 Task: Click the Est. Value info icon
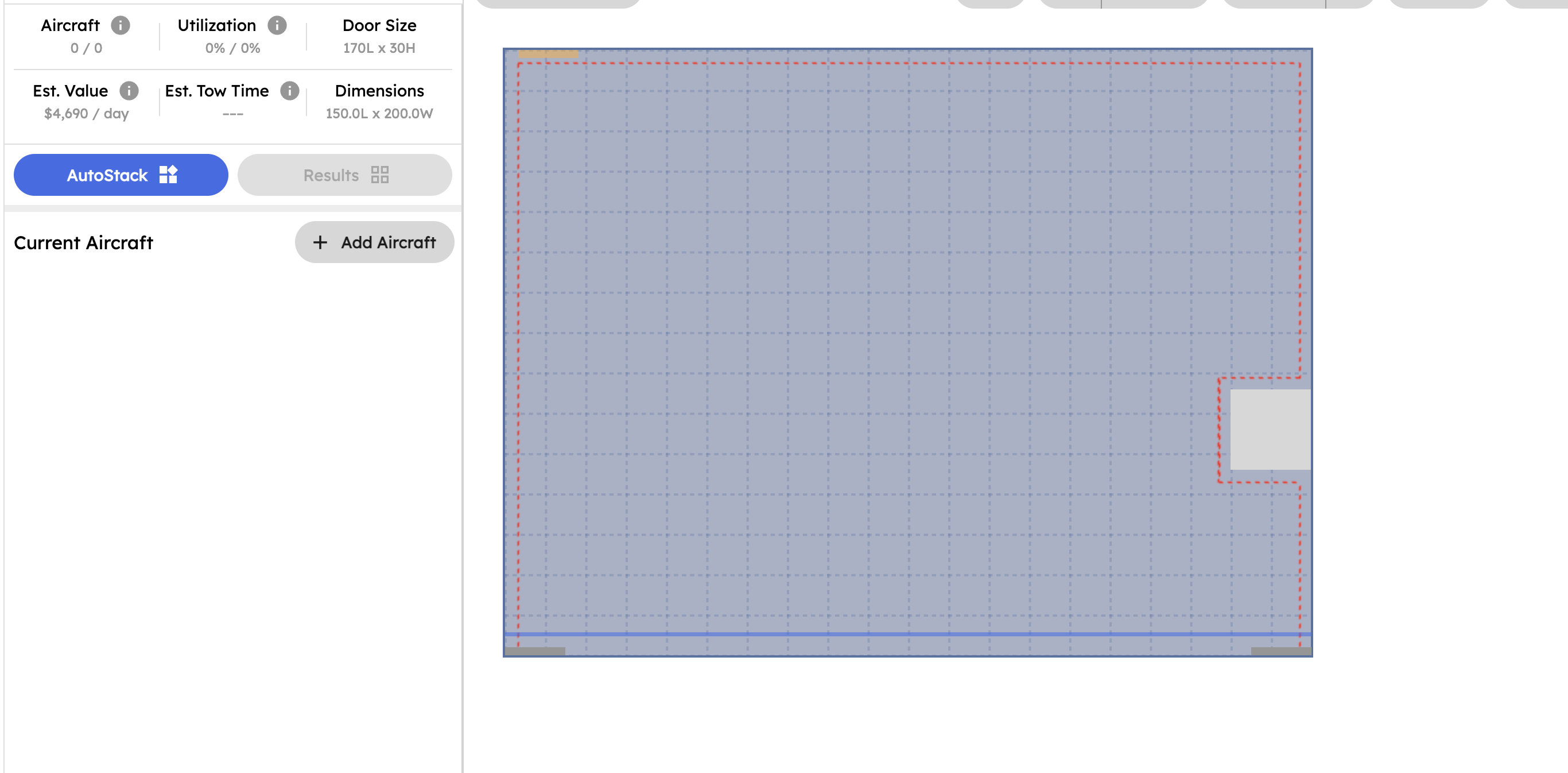coord(129,91)
